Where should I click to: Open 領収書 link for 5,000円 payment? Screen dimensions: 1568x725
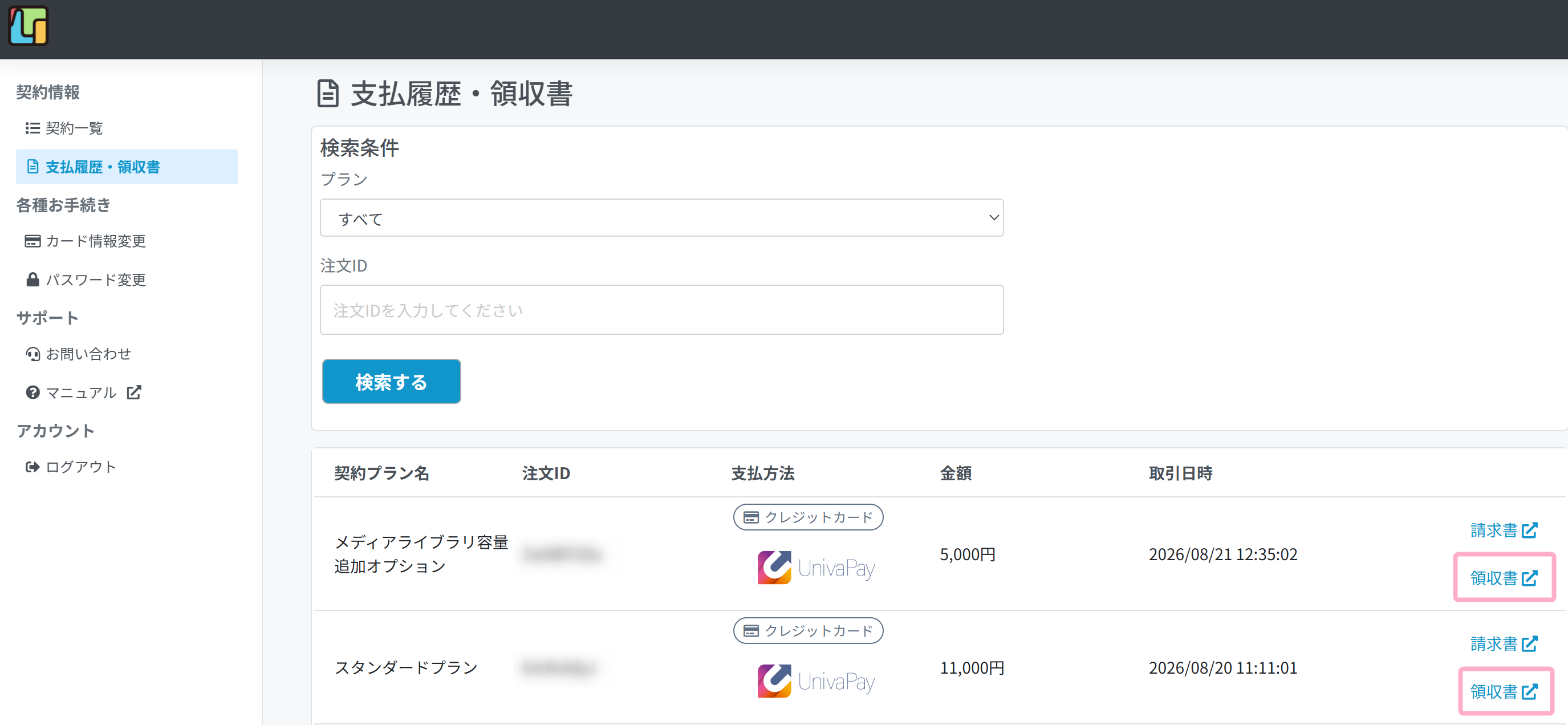[x=1504, y=578]
